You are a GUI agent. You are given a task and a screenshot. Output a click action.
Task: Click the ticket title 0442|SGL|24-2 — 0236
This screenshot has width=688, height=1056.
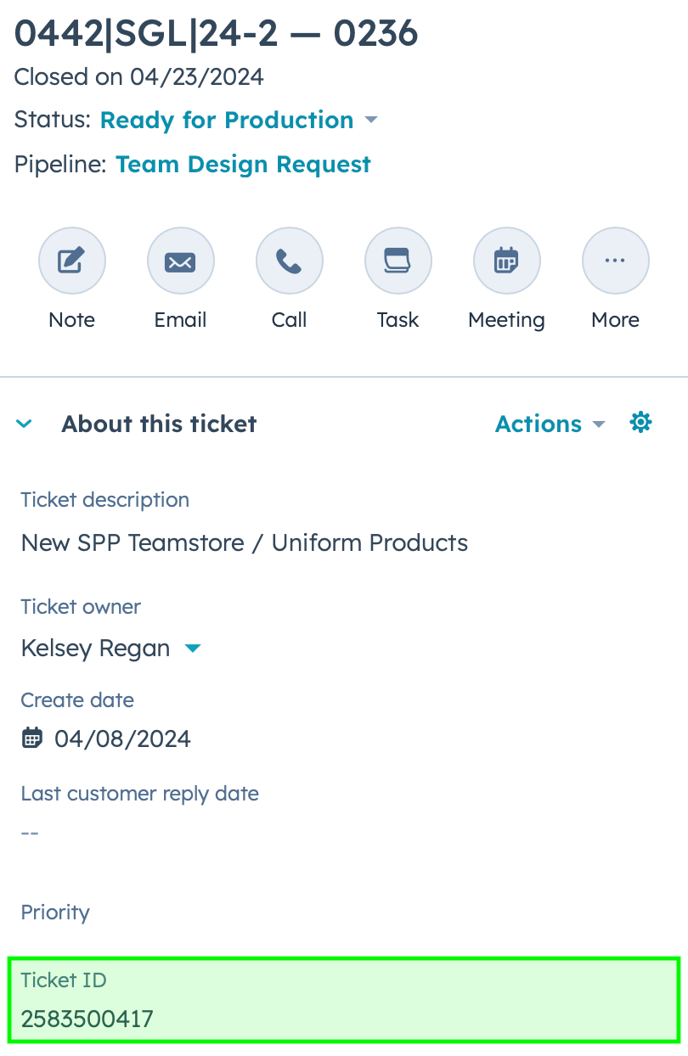[216, 34]
